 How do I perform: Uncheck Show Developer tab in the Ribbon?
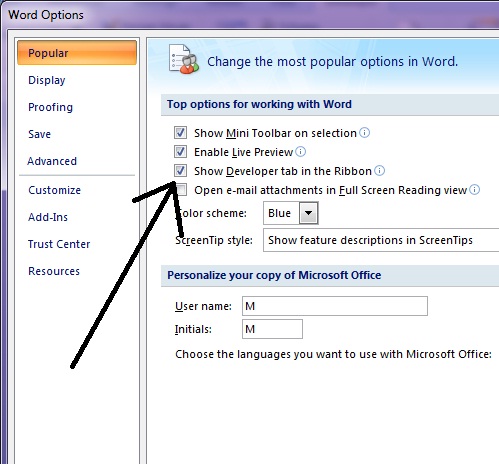[180, 171]
